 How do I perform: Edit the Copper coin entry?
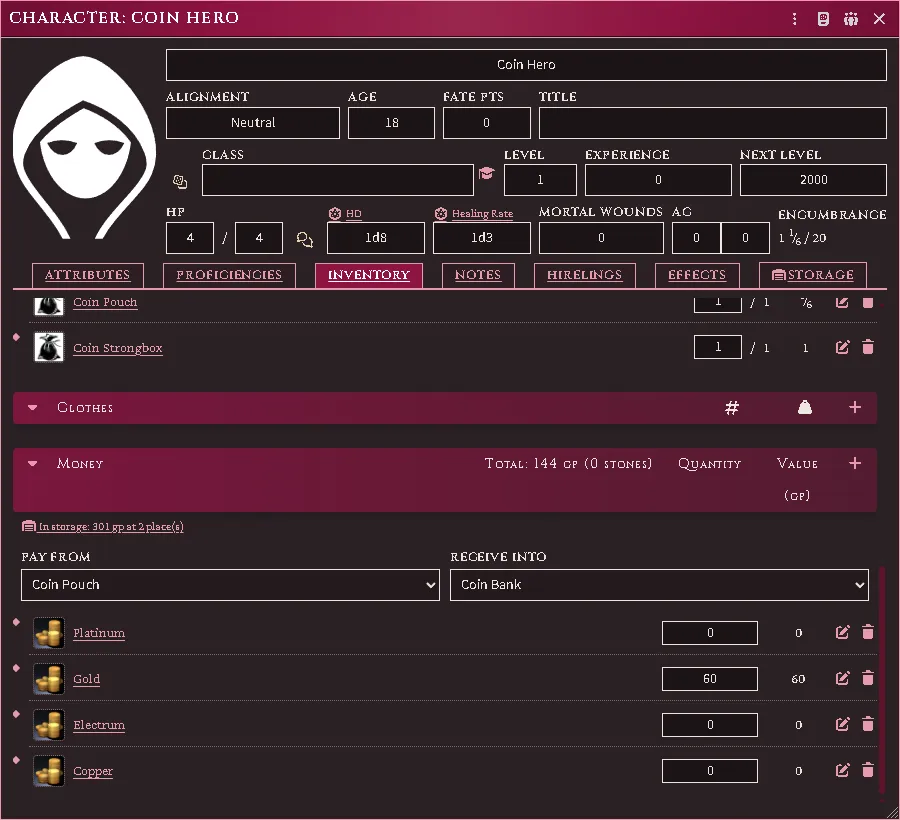click(x=842, y=770)
